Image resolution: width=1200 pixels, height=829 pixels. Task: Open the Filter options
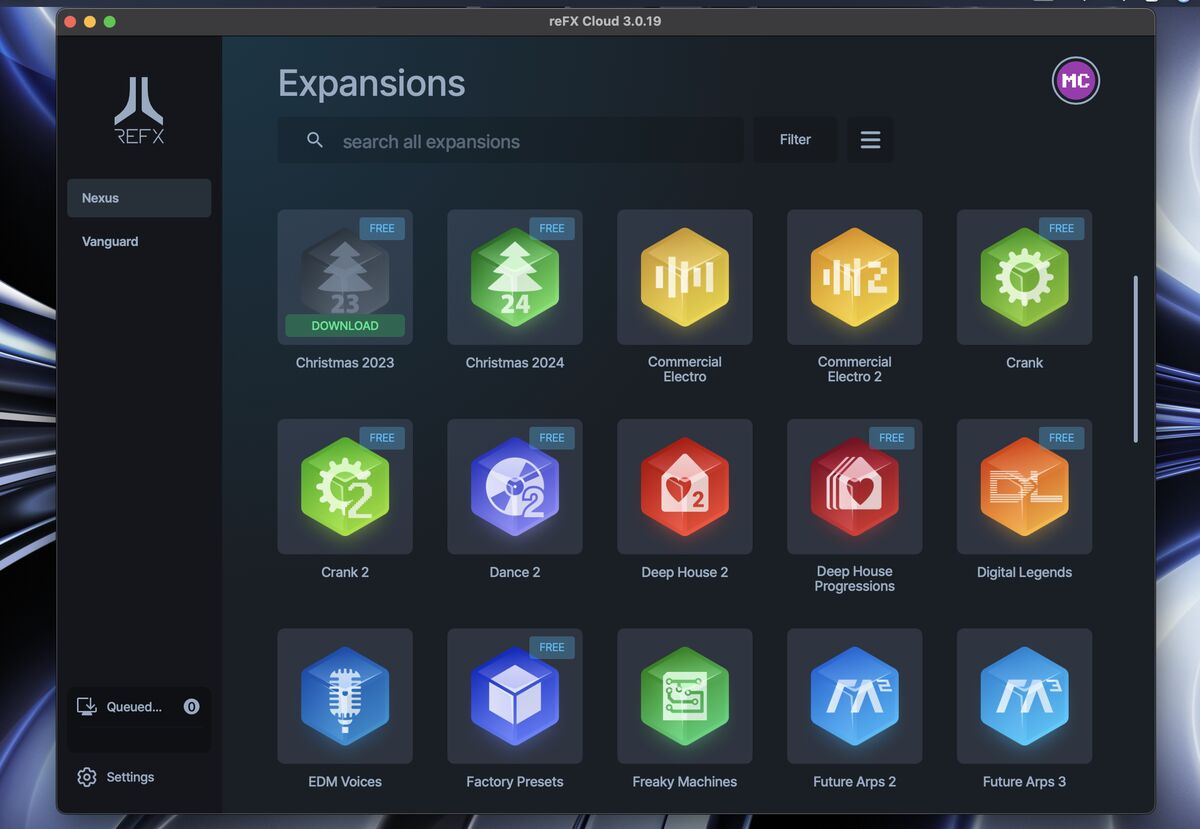click(795, 140)
